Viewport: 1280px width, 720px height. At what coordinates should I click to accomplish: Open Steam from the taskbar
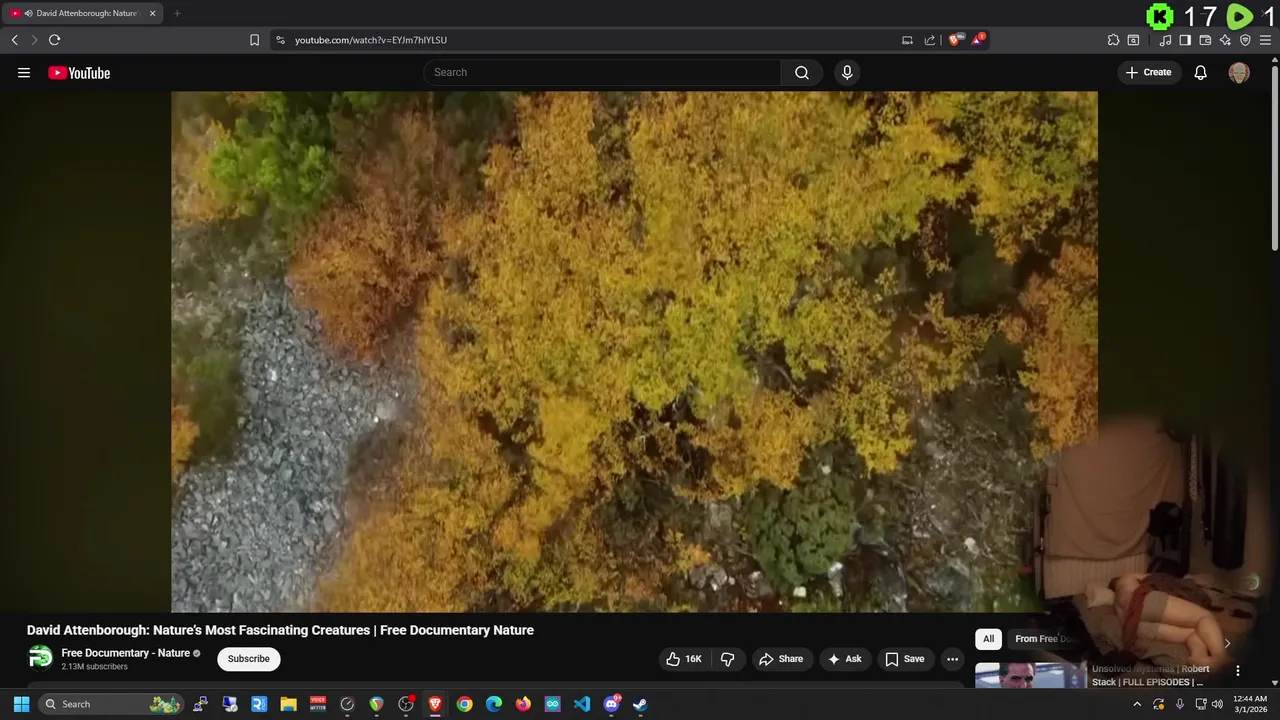pos(640,704)
